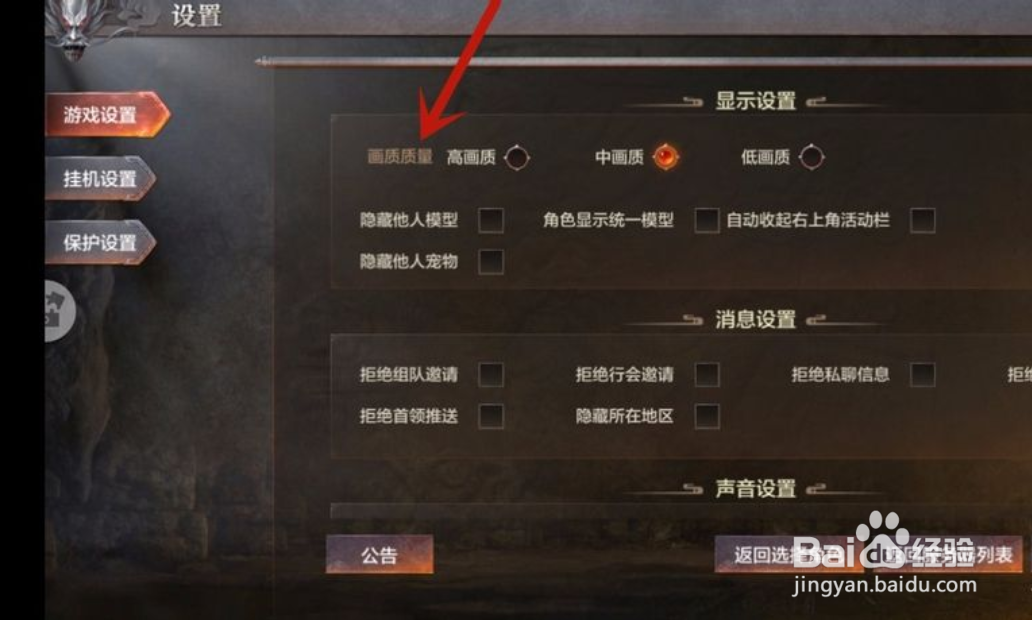
Task: Click the 声音设置 section header
Action: pos(756,488)
